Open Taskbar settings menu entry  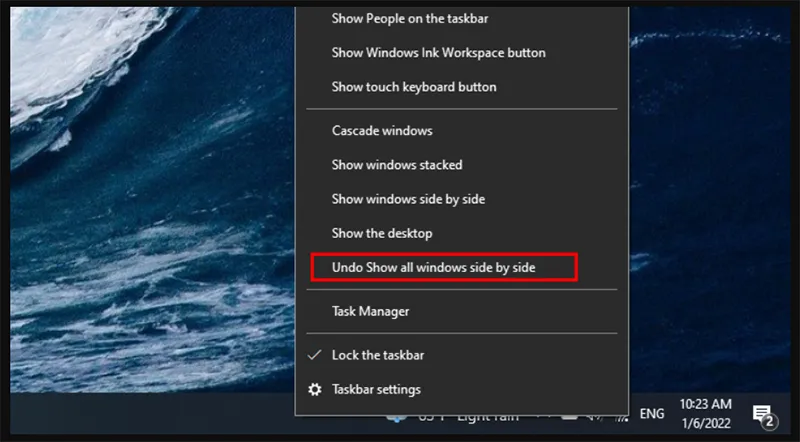pos(376,389)
